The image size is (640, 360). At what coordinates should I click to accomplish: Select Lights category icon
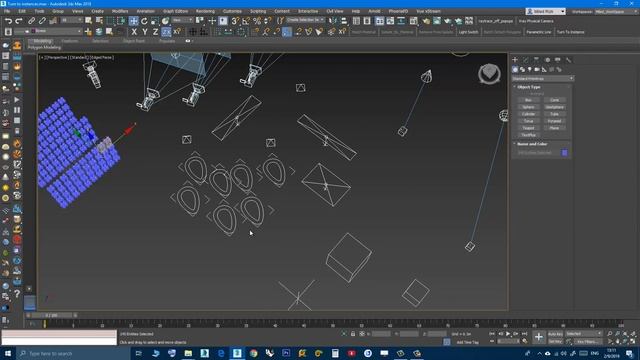point(530,69)
